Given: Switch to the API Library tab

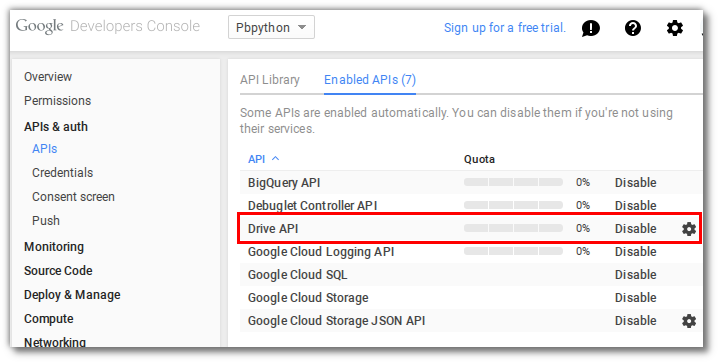Looking at the screenshot, I should click(270, 80).
